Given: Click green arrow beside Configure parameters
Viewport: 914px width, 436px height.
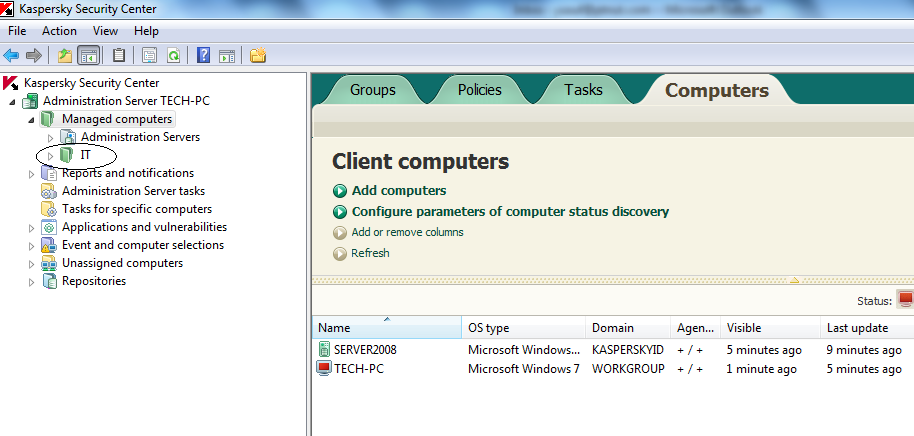Looking at the screenshot, I should coord(340,212).
